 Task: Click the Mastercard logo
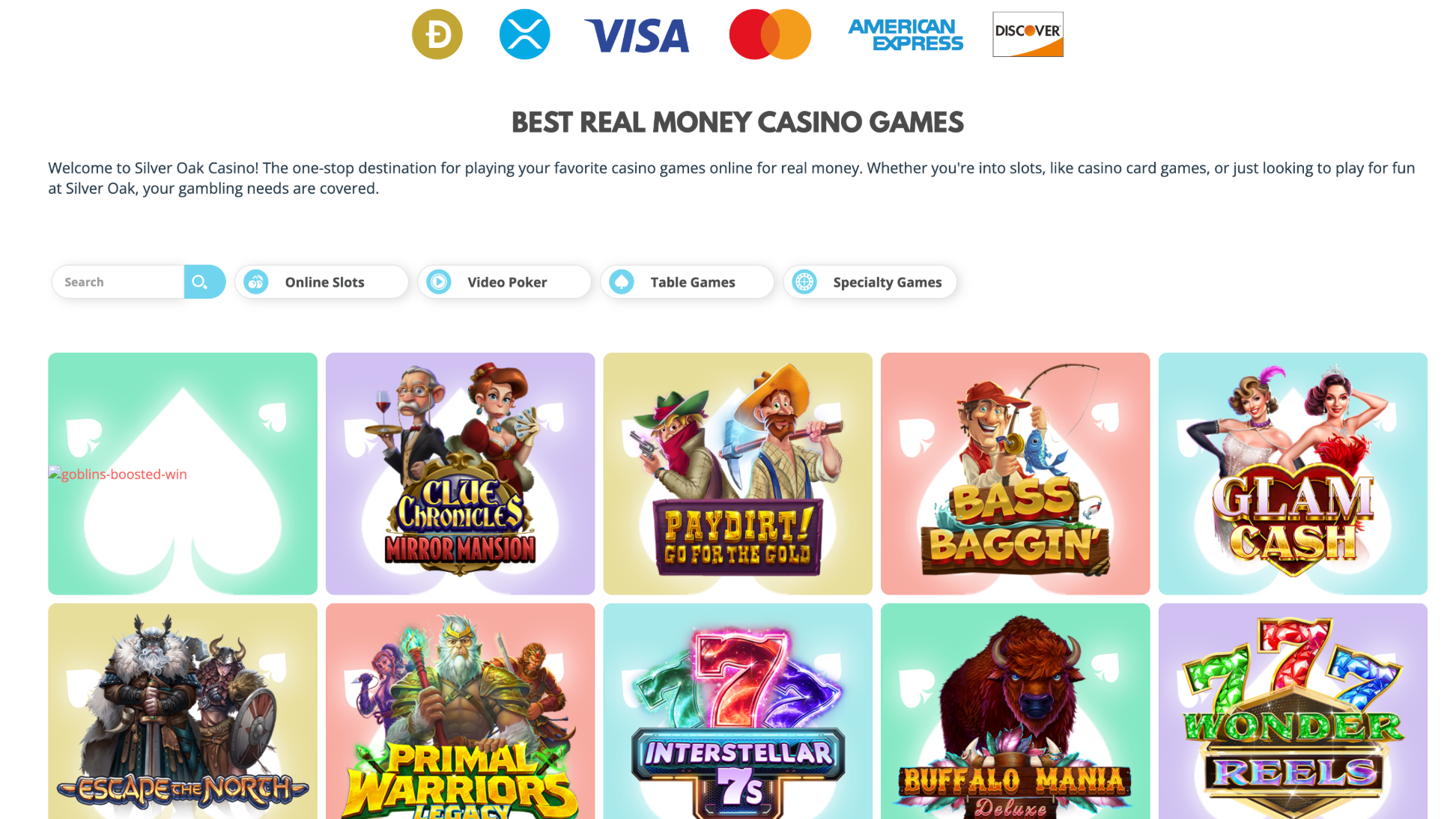[x=770, y=34]
